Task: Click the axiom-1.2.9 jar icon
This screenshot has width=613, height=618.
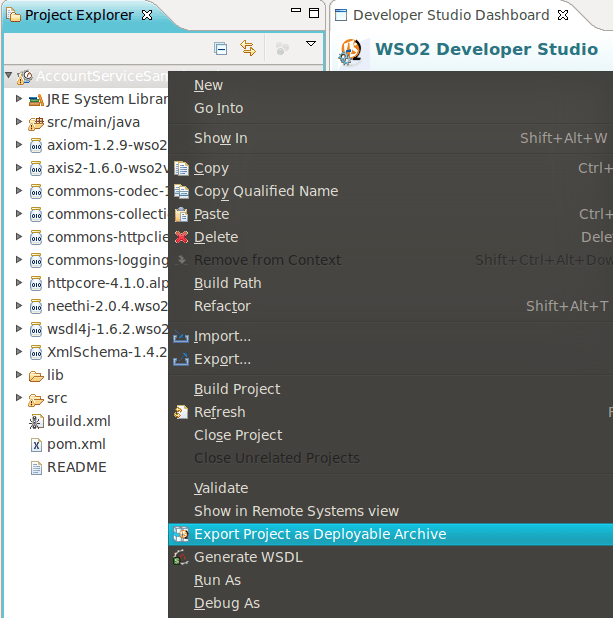Action: [36, 146]
